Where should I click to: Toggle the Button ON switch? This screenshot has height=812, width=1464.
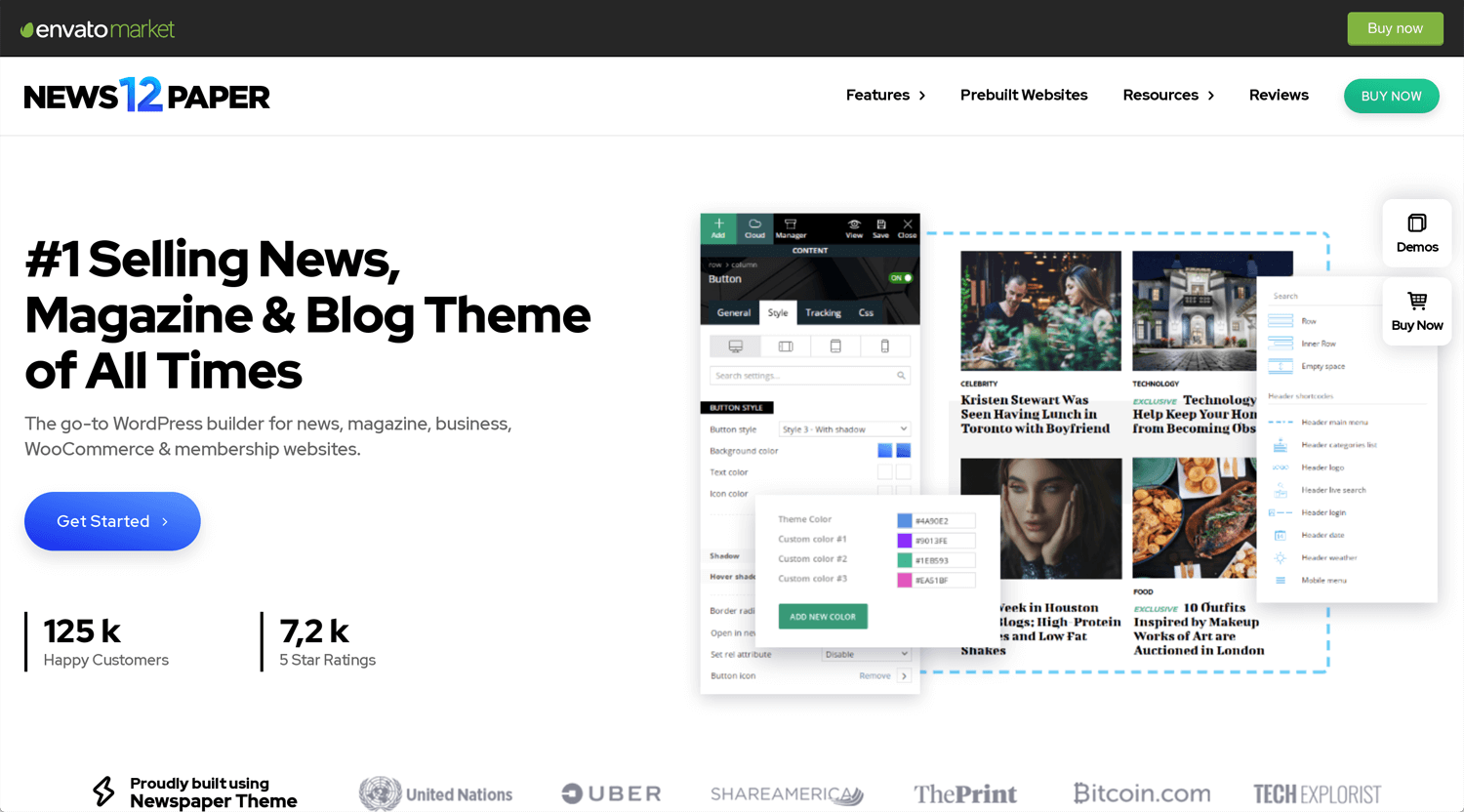coord(900,278)
